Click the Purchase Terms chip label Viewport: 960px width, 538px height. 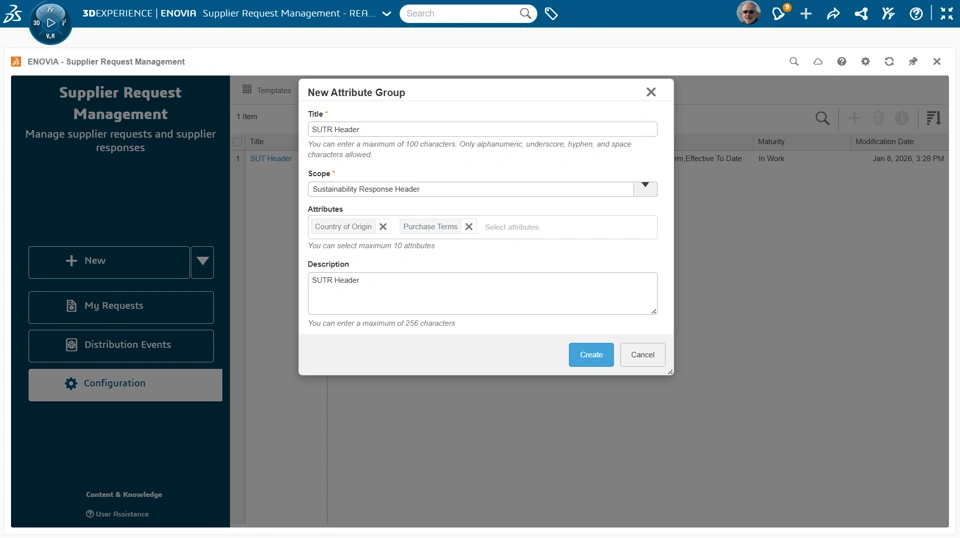[x=430, y=226]
